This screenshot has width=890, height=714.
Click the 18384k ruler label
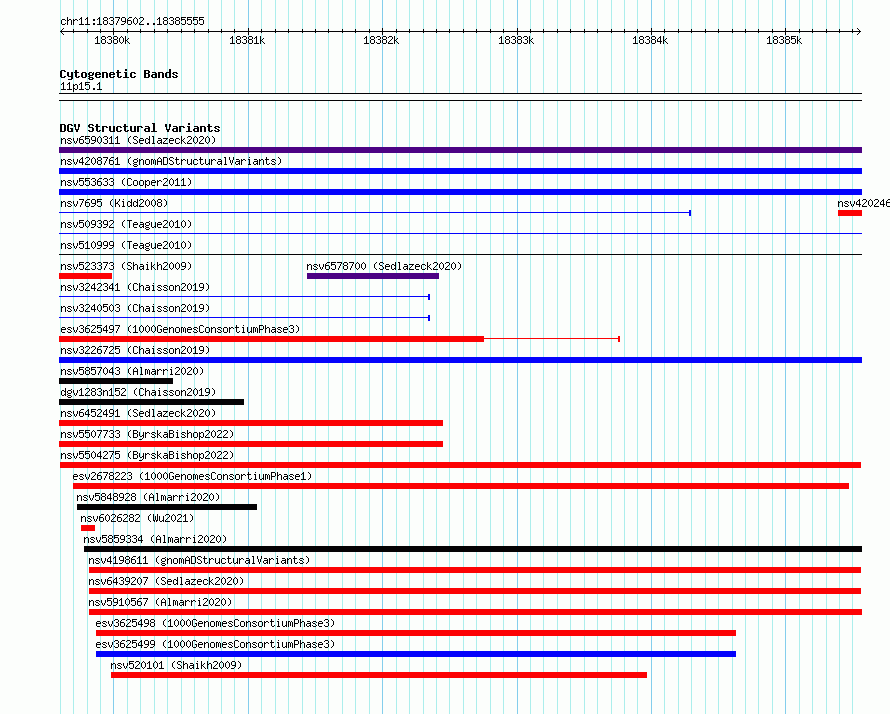(650, 40)
